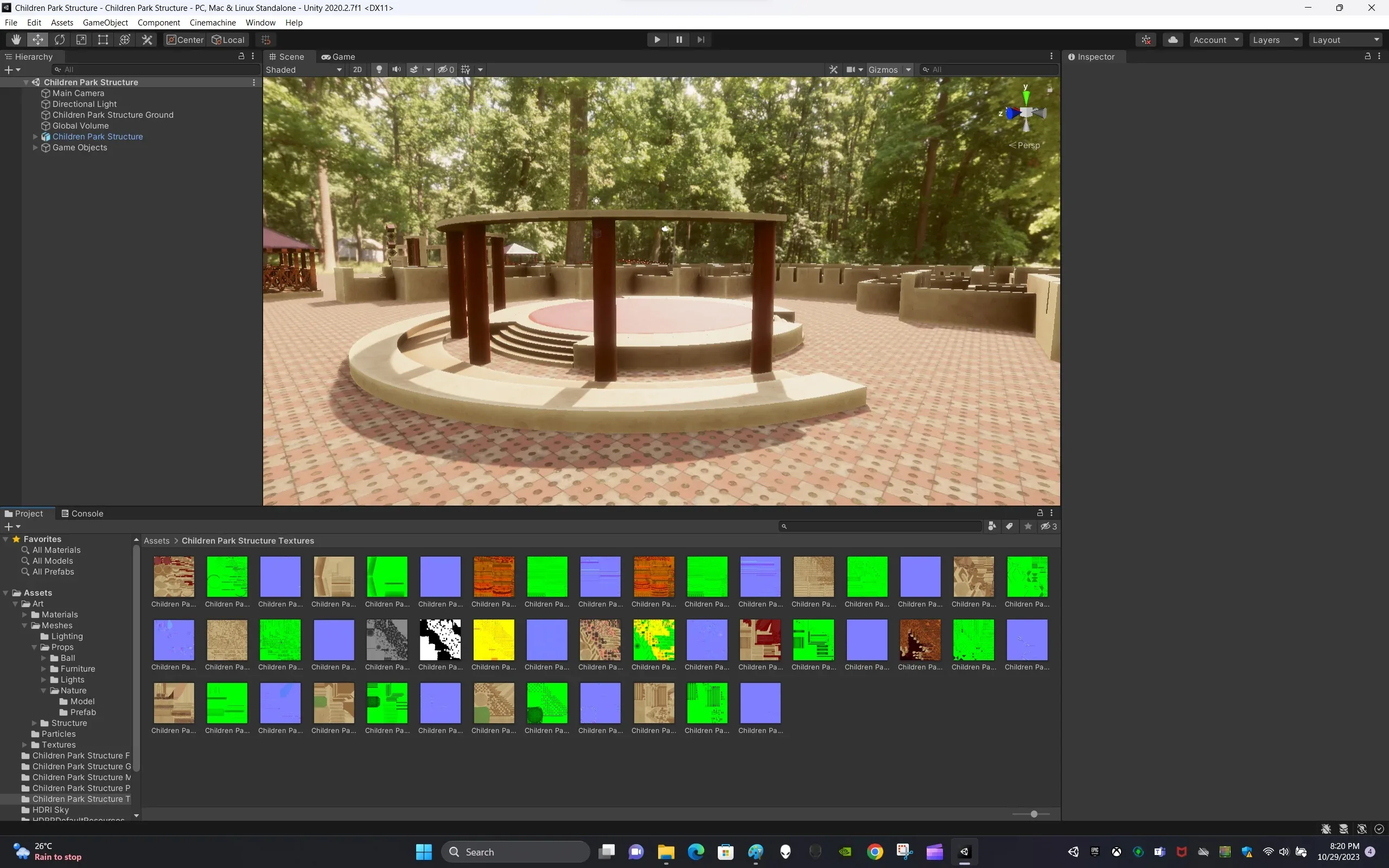Expand the Children Park Structure hierarchy item
This screenshot has height=868, width=1389.
(35, 136)
